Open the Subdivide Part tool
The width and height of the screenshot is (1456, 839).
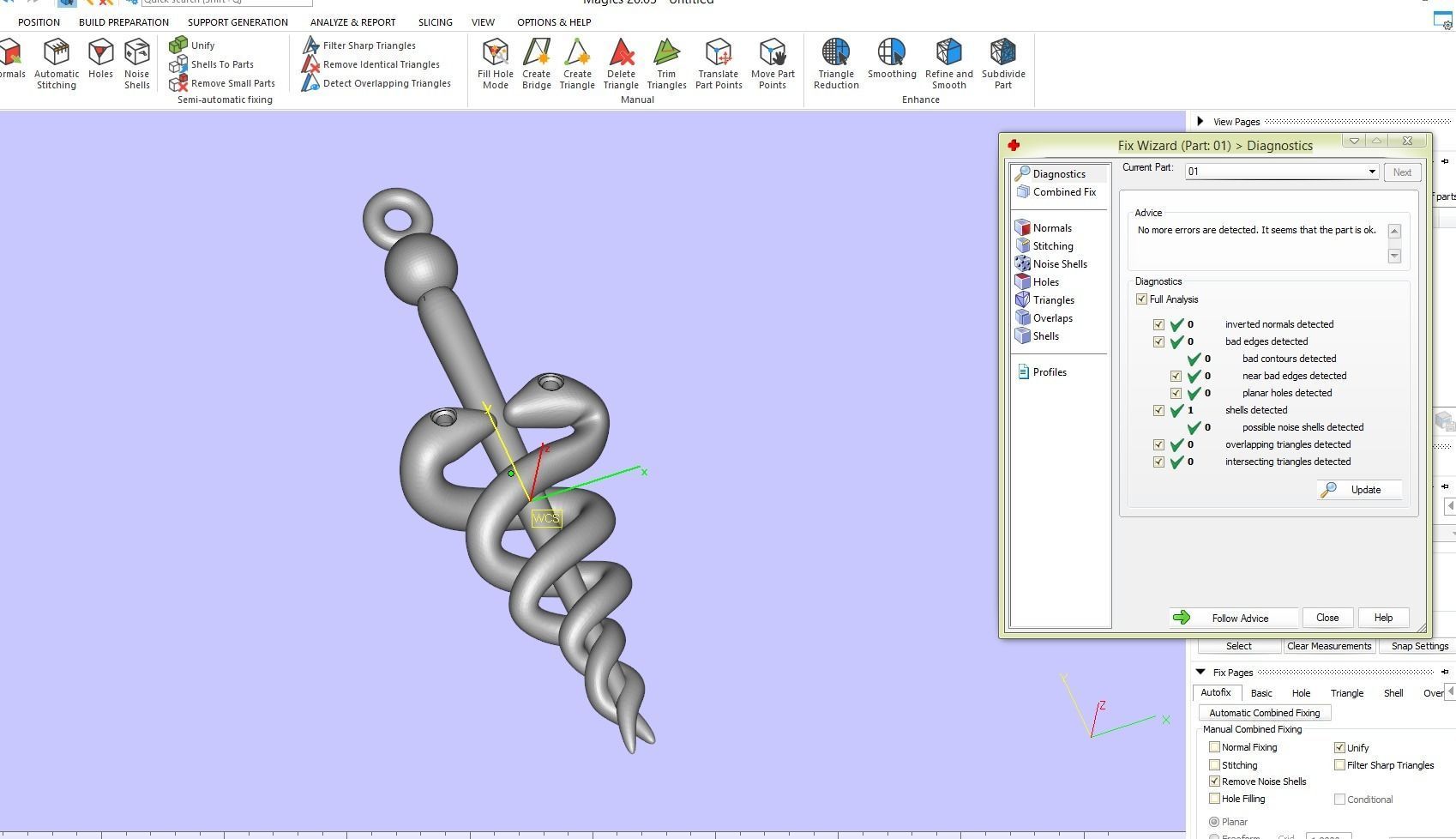(1003, 63)
